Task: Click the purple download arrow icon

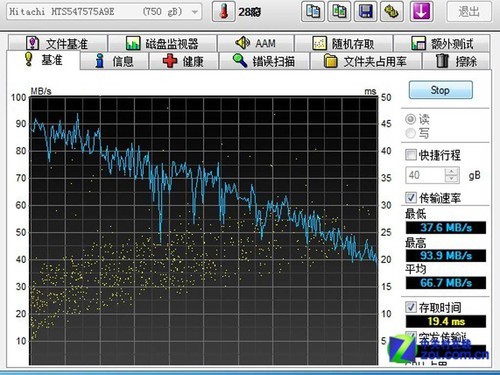Action: [421, 12]
